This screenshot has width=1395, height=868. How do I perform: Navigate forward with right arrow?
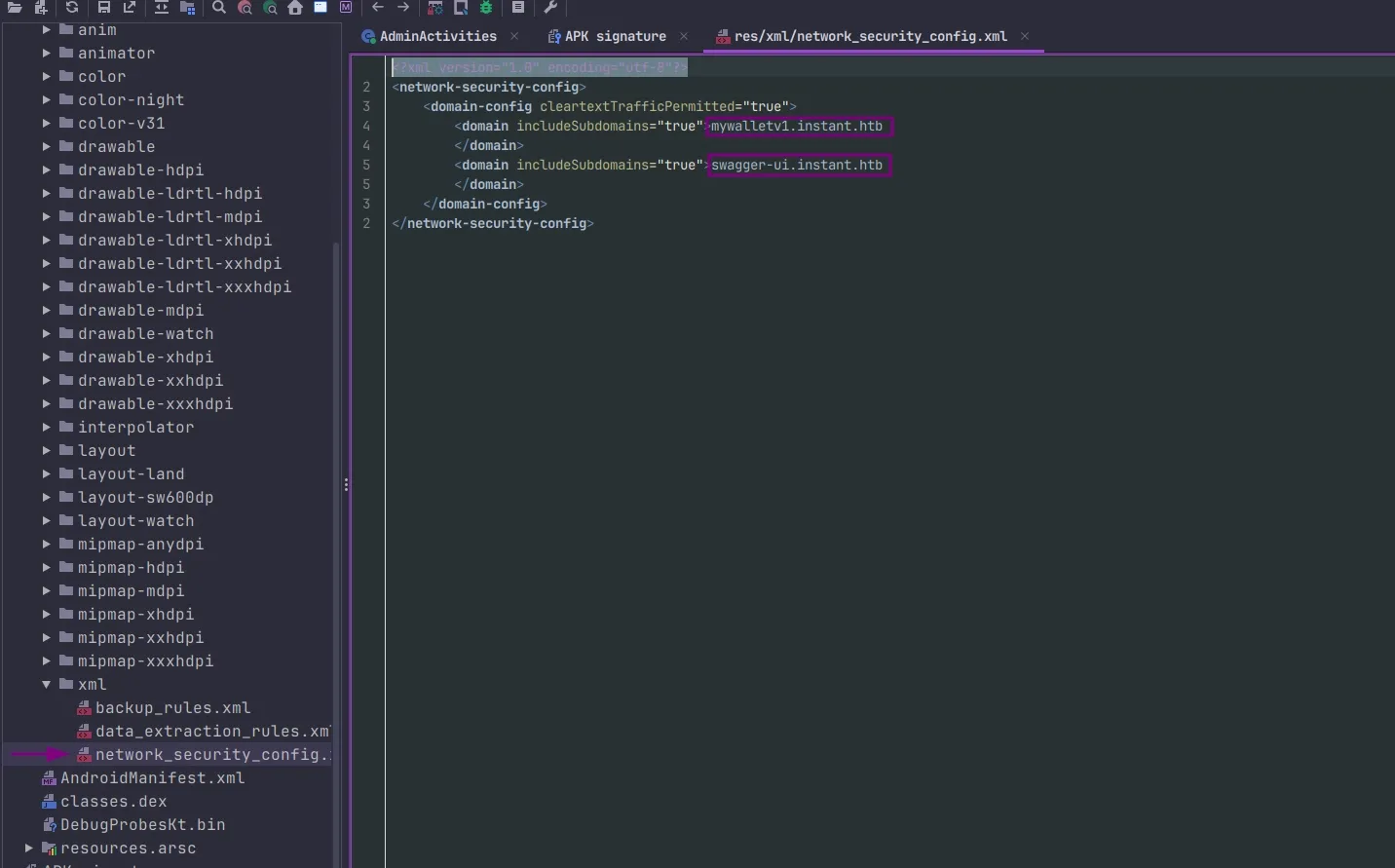point(403,7)
